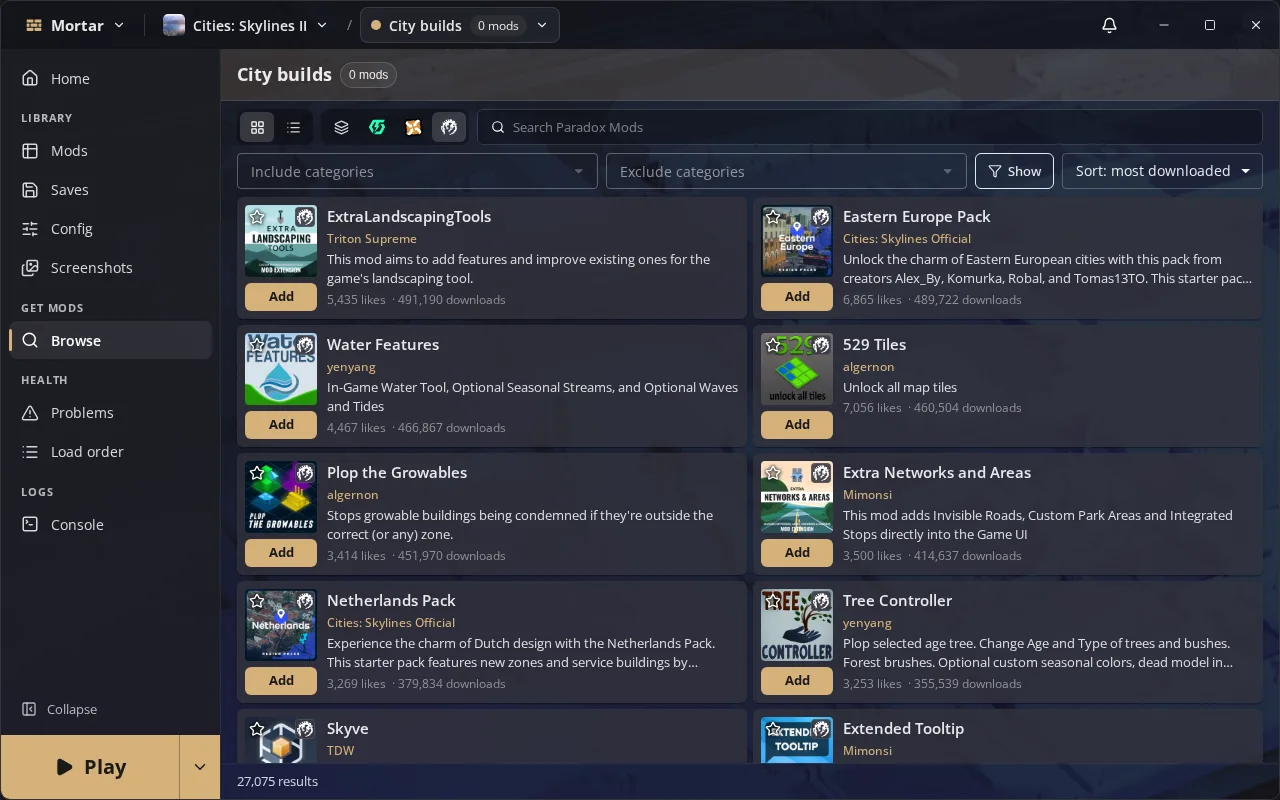Click the Cities: Skylines II game icon

point(174,25)
